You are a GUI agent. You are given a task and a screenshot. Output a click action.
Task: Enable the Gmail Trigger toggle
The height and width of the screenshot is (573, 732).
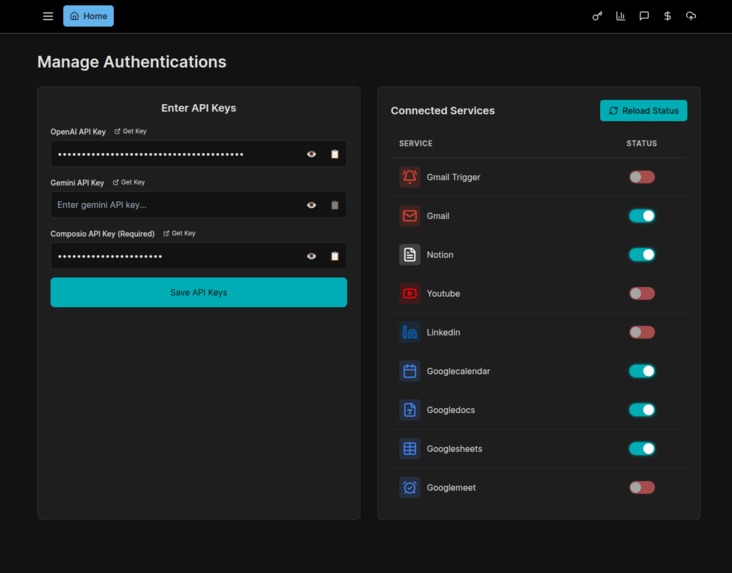pos(642,177)
